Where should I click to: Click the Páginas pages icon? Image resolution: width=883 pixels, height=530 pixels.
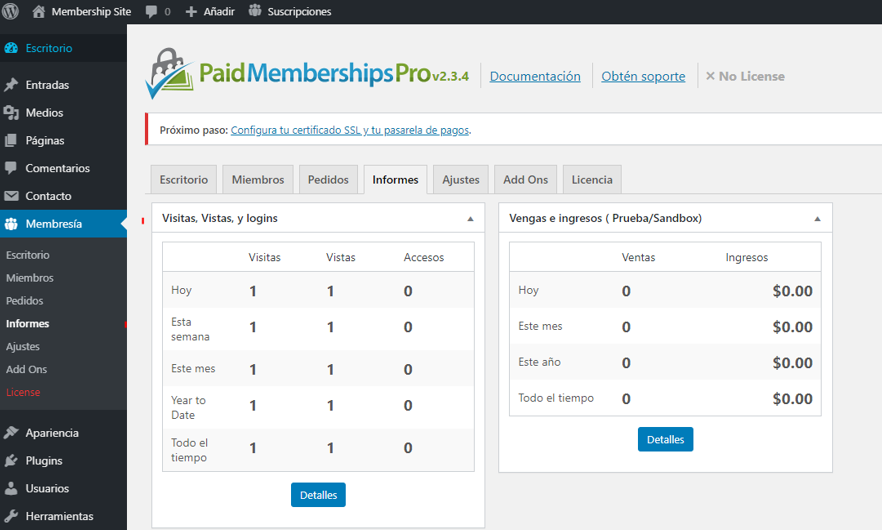[x=11, y=140]
